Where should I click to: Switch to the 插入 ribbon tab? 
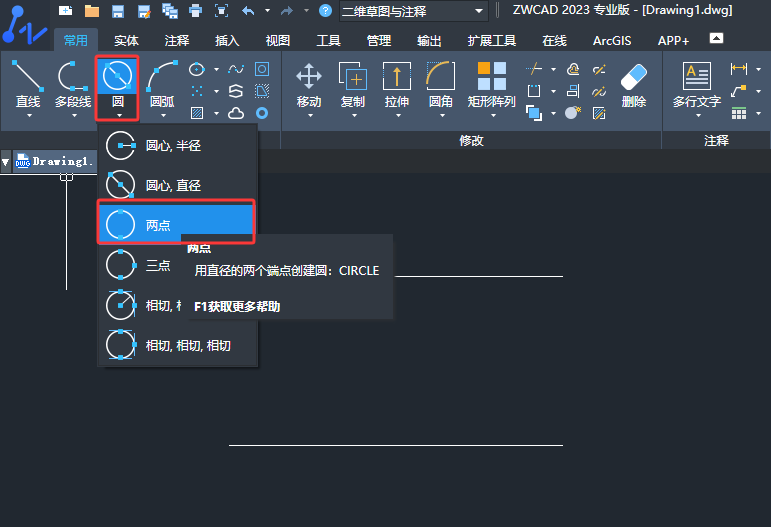227,40
